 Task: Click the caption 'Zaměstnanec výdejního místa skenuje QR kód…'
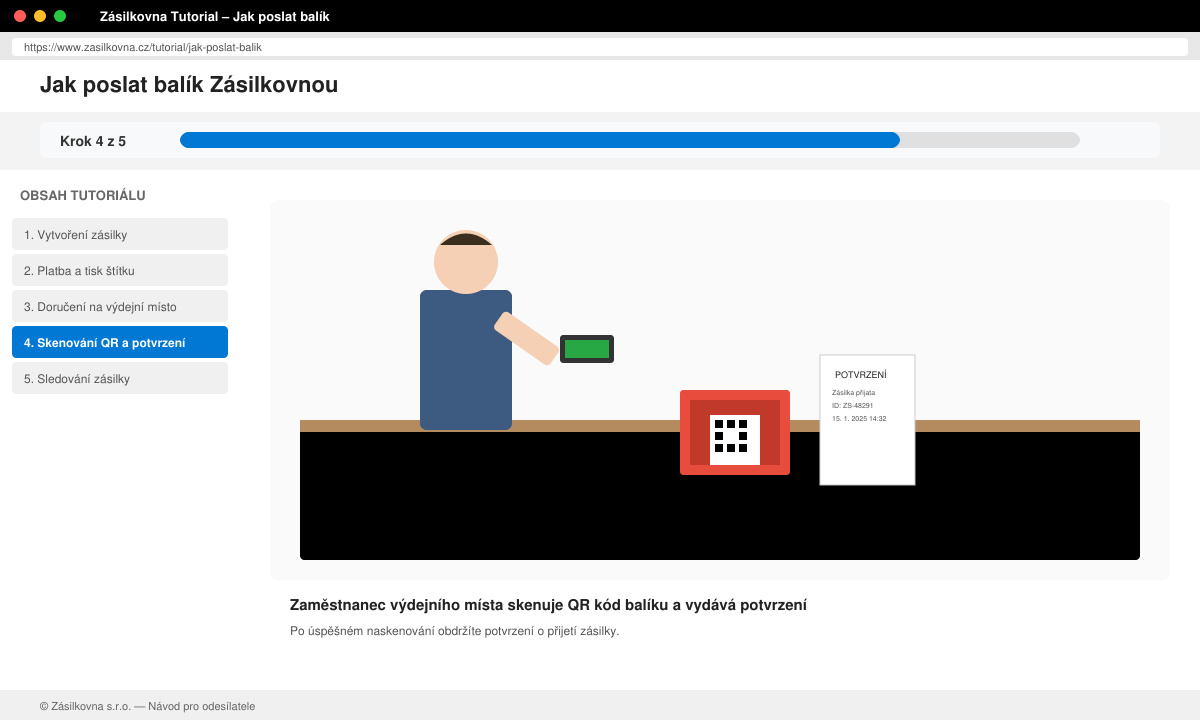pyautogui.click(x=548, y=605)
